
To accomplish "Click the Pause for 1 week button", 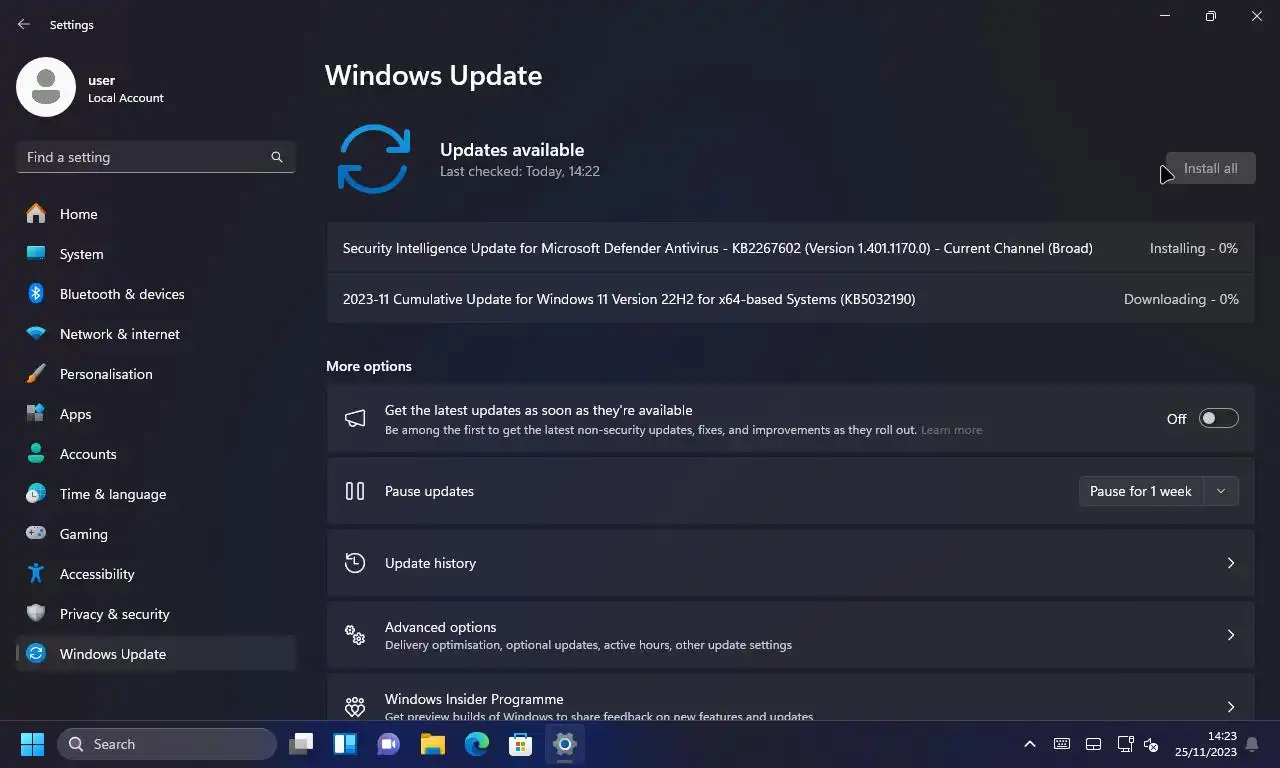I will [x=1142, y=491].
